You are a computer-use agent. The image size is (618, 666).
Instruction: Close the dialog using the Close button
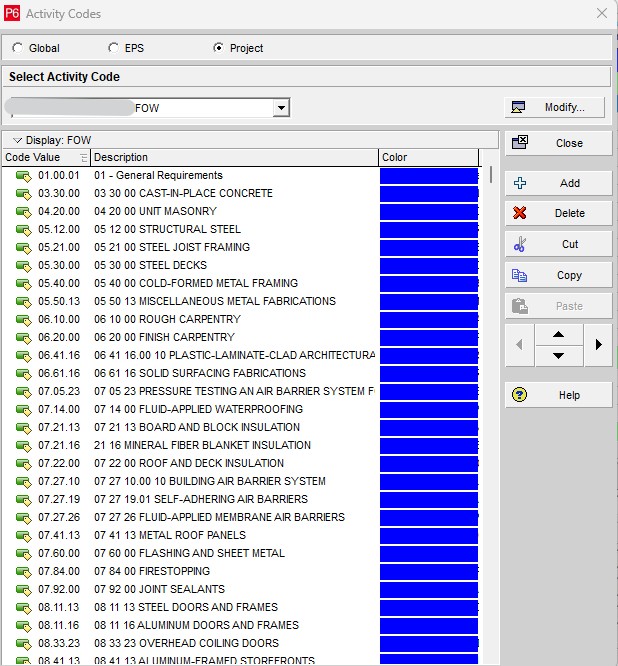(x=558, y=143)
